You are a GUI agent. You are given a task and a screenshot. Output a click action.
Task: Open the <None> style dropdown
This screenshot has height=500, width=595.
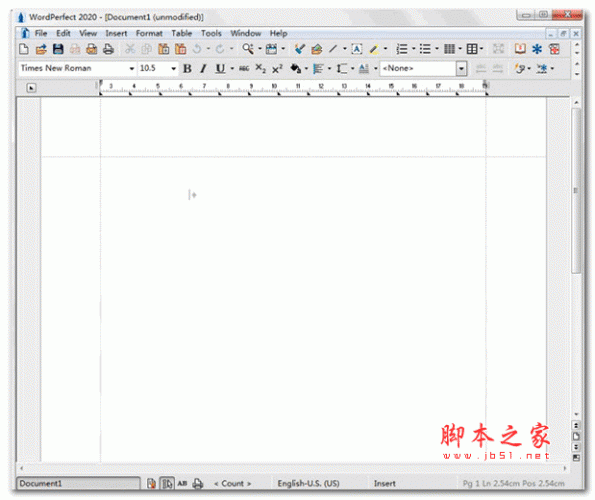pyautogui.click(x=461, y=69)
